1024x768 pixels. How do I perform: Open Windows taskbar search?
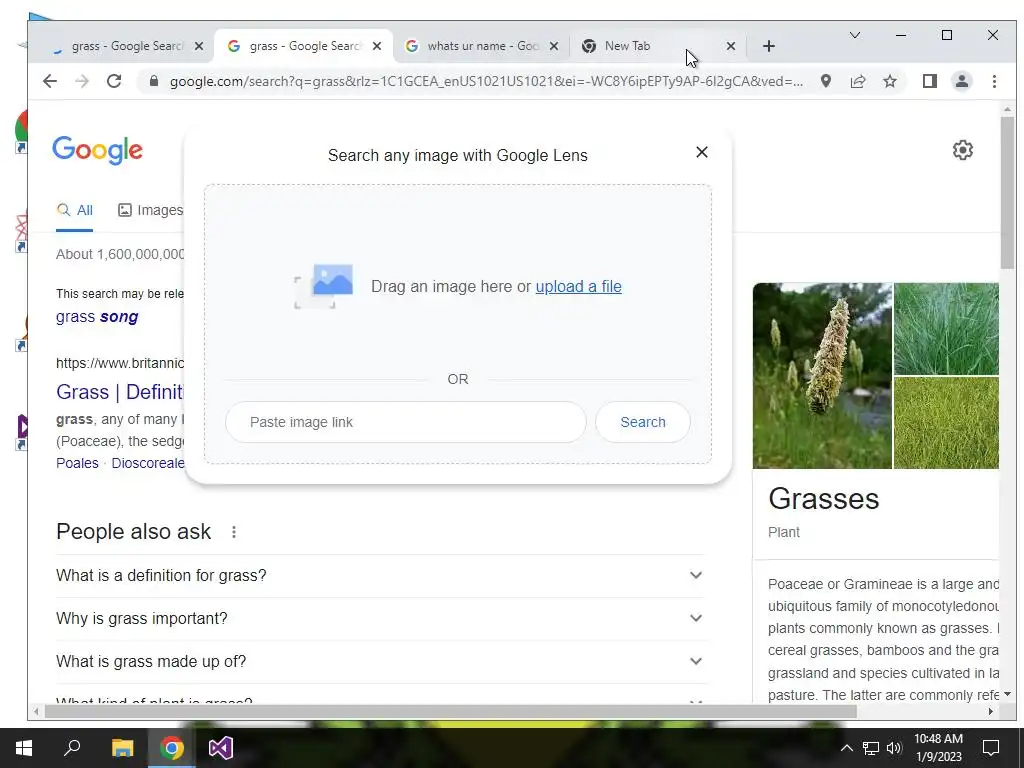click(72, 748)
